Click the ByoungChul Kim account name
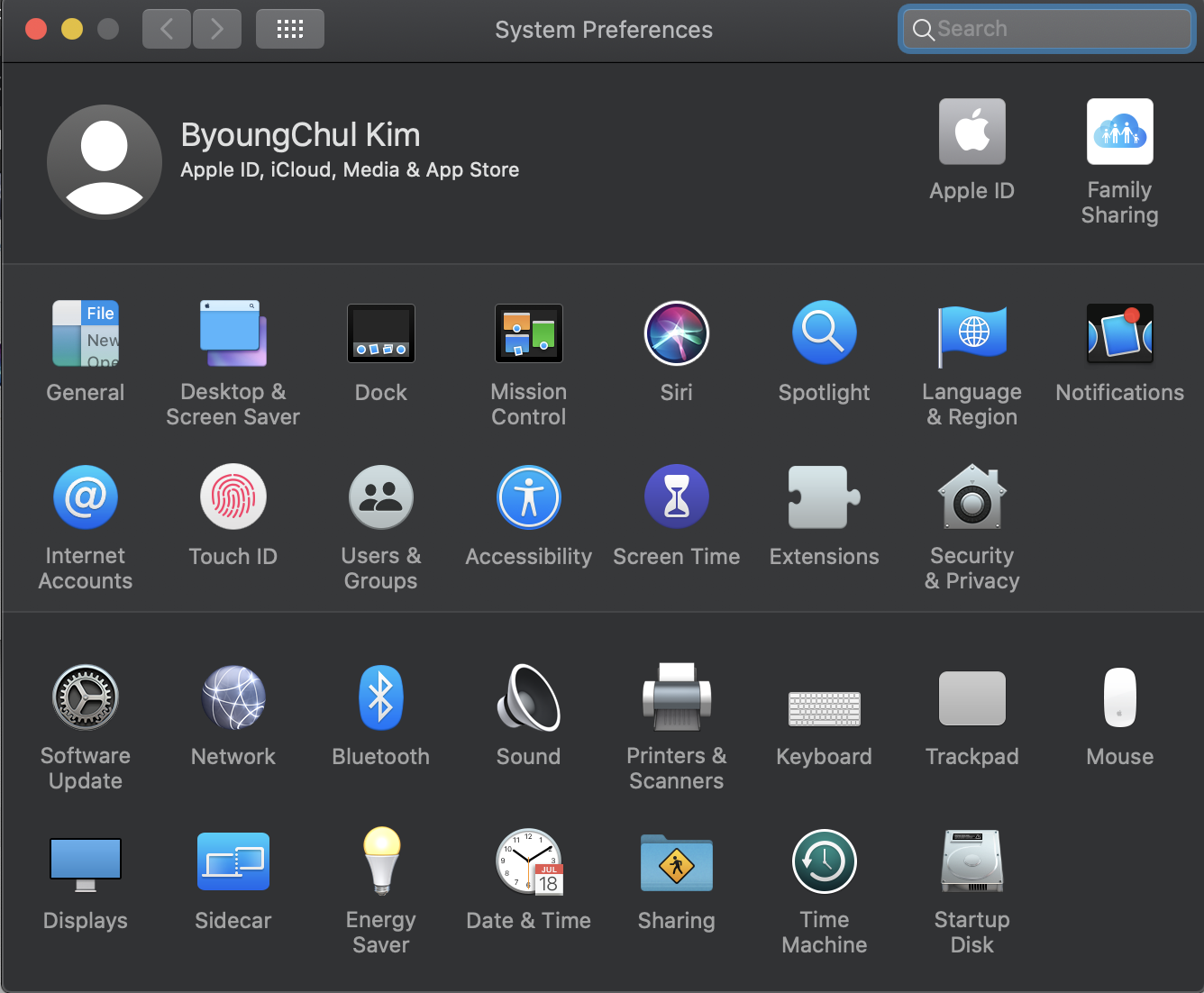The image size is (1204, 993). (300, 135)
